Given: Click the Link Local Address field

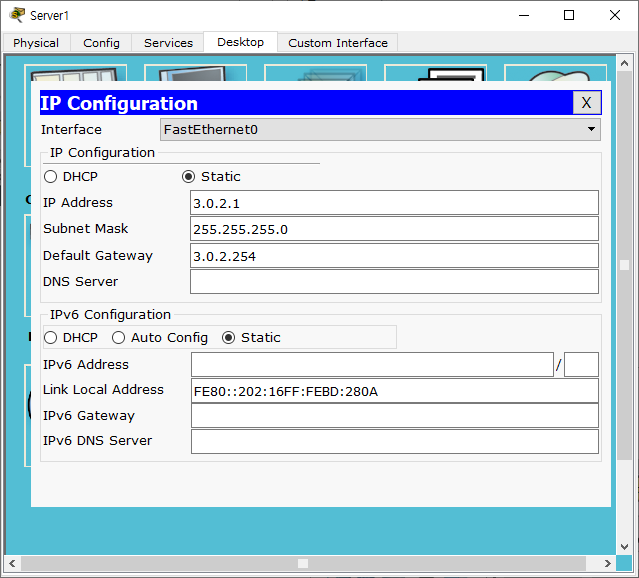Looking at the screenshot, I should (x=394, y=391).
